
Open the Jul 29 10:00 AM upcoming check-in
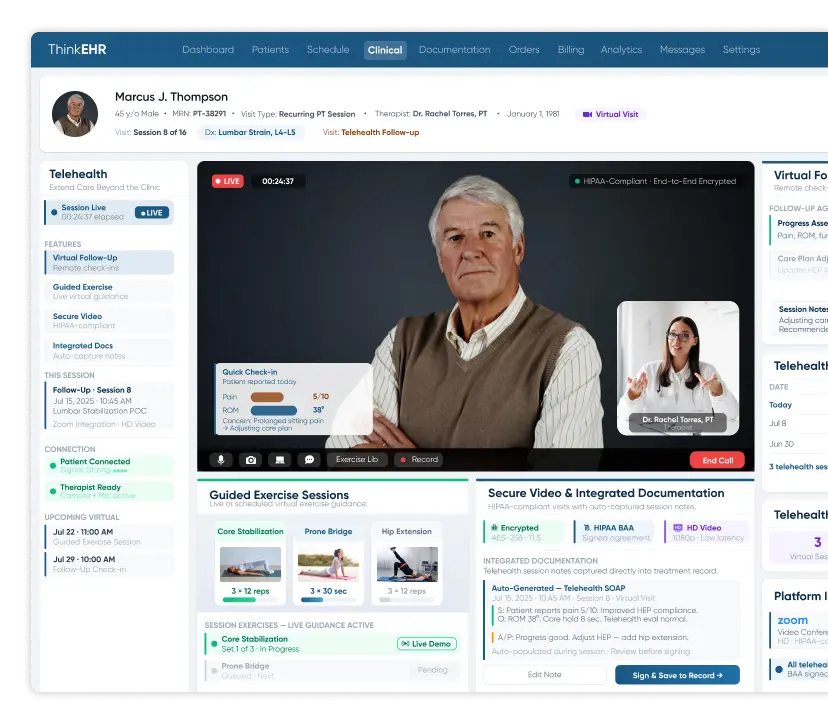tap(109, 564)
